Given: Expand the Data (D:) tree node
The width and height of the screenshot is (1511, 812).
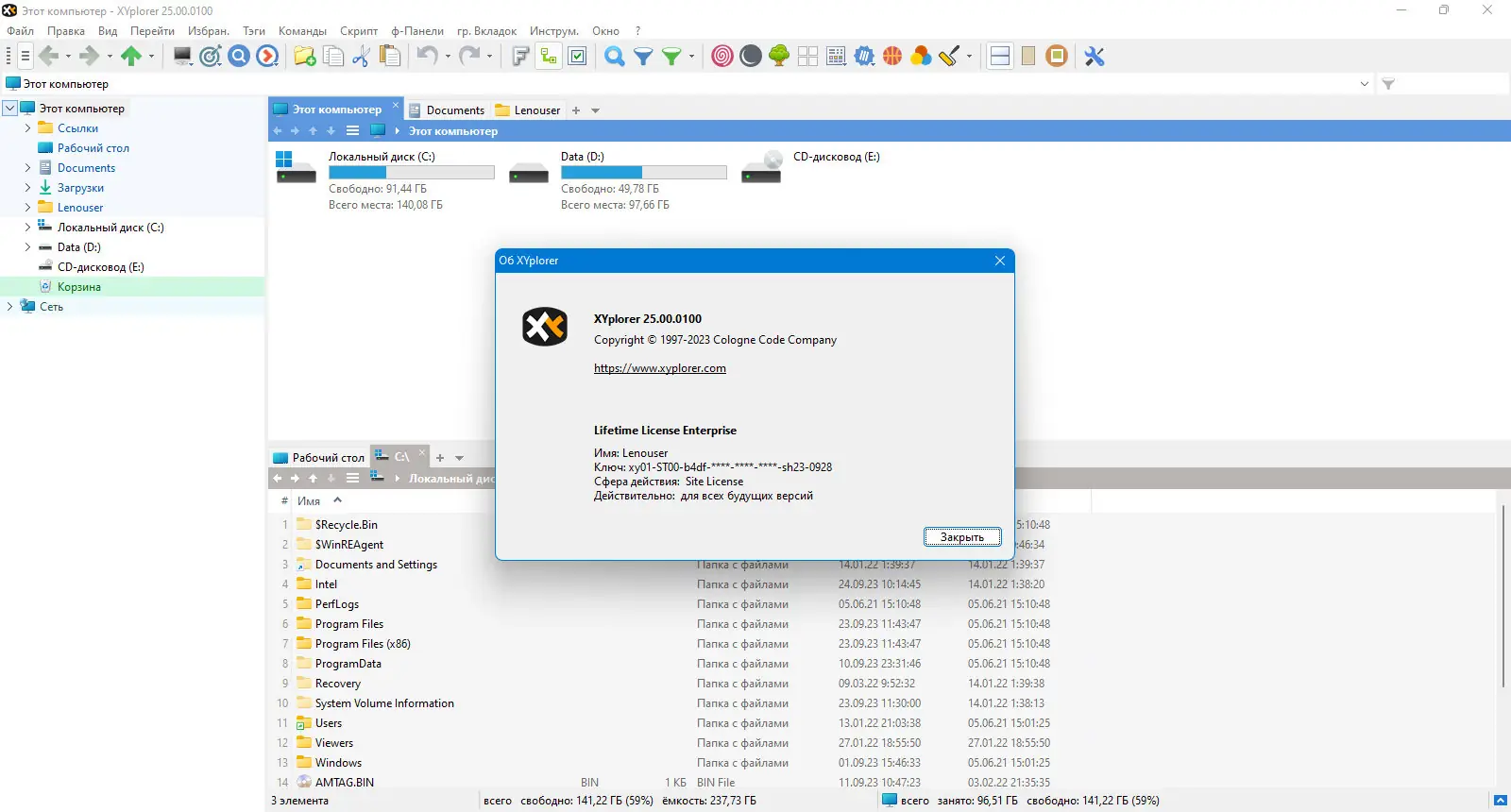Looking at the screenshot, I should [x=27, y=247].
